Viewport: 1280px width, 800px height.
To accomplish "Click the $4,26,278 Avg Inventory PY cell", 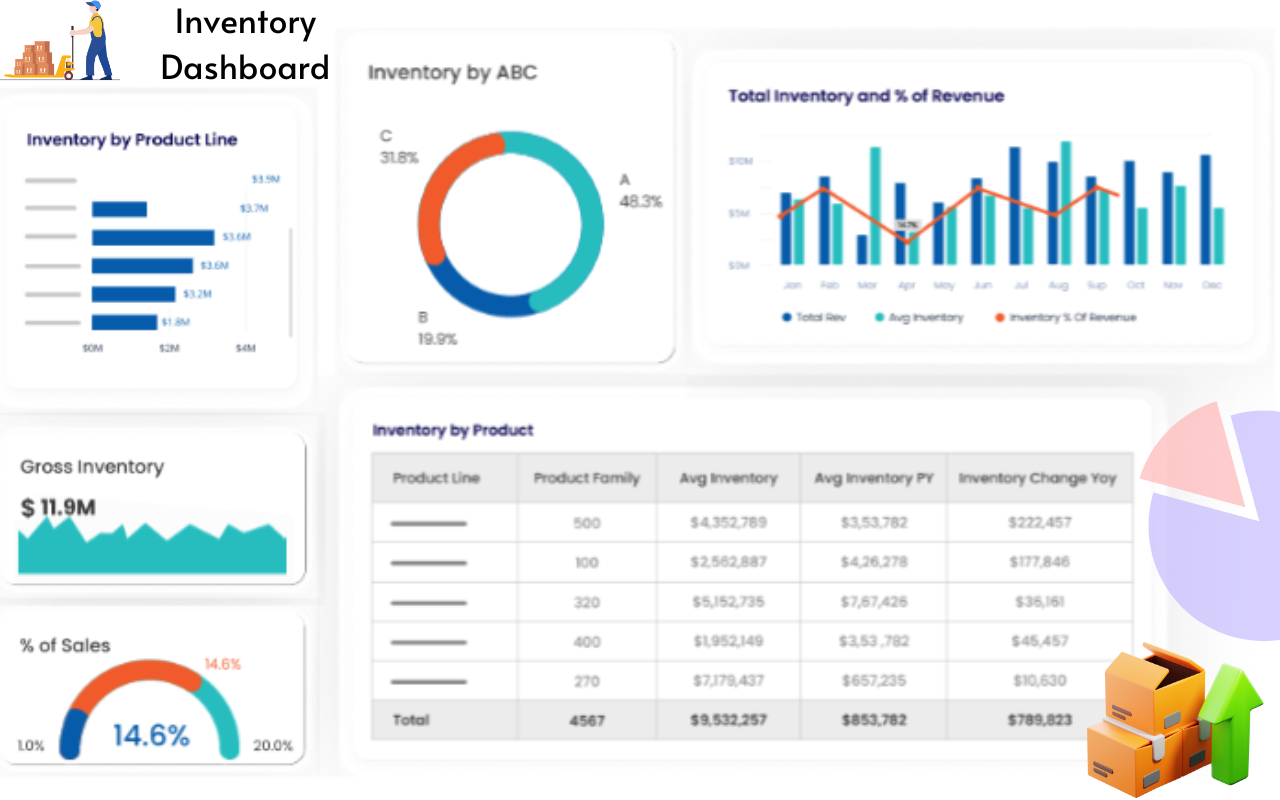I will coord(873,562).
